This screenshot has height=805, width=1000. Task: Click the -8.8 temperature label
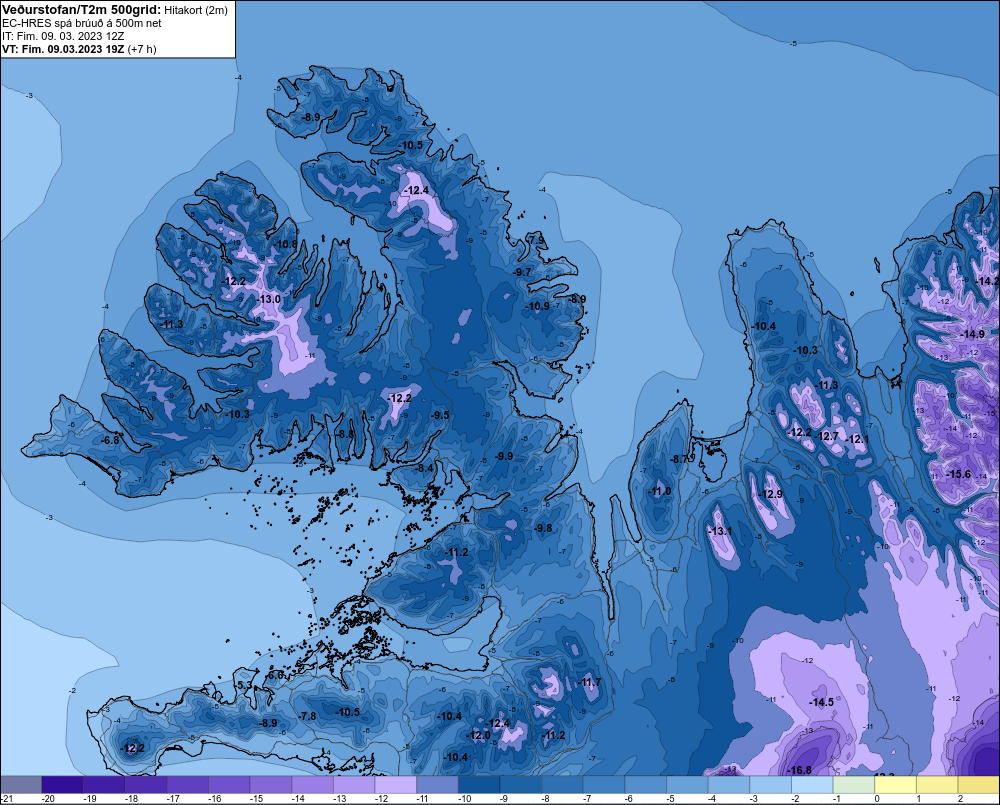pyautogui.click(x=346, y=434)
